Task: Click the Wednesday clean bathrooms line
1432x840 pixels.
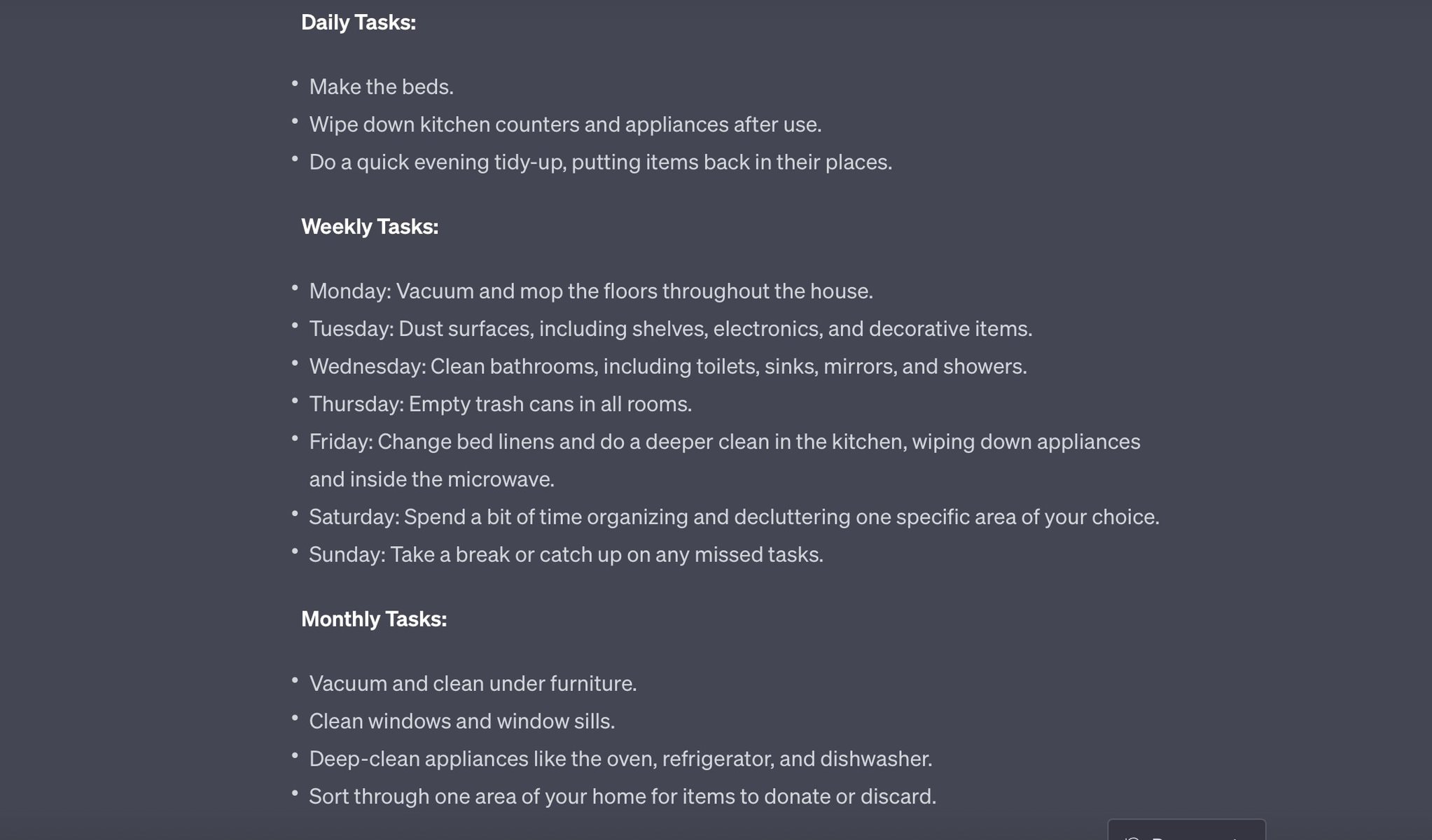Action: pos(667,367)
